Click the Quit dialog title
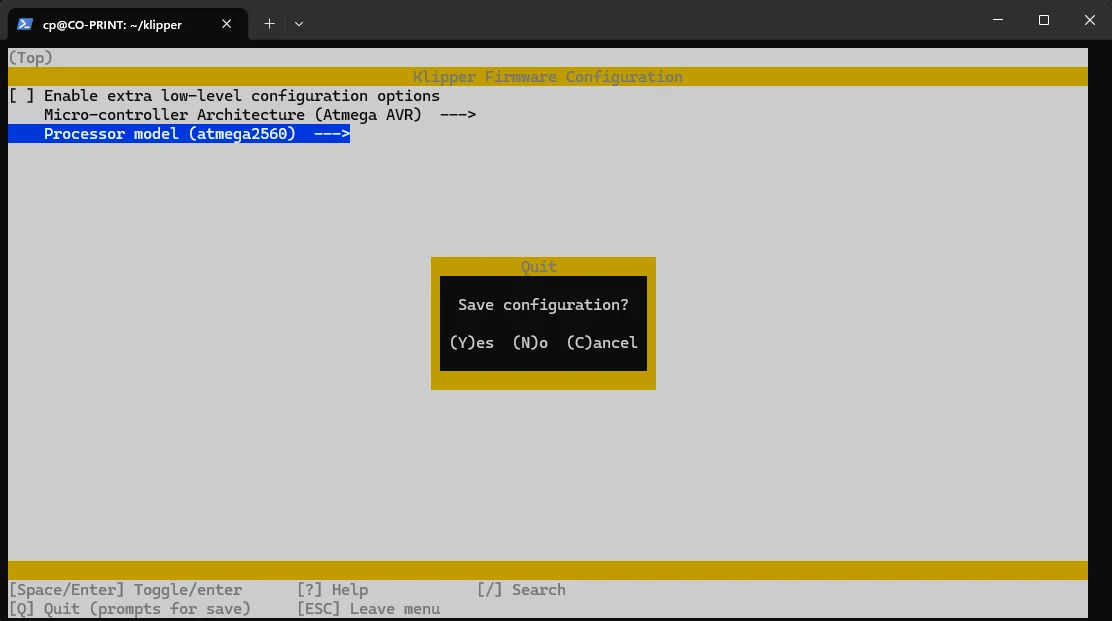Screen dimensions: 1112x621 point(539,267)
